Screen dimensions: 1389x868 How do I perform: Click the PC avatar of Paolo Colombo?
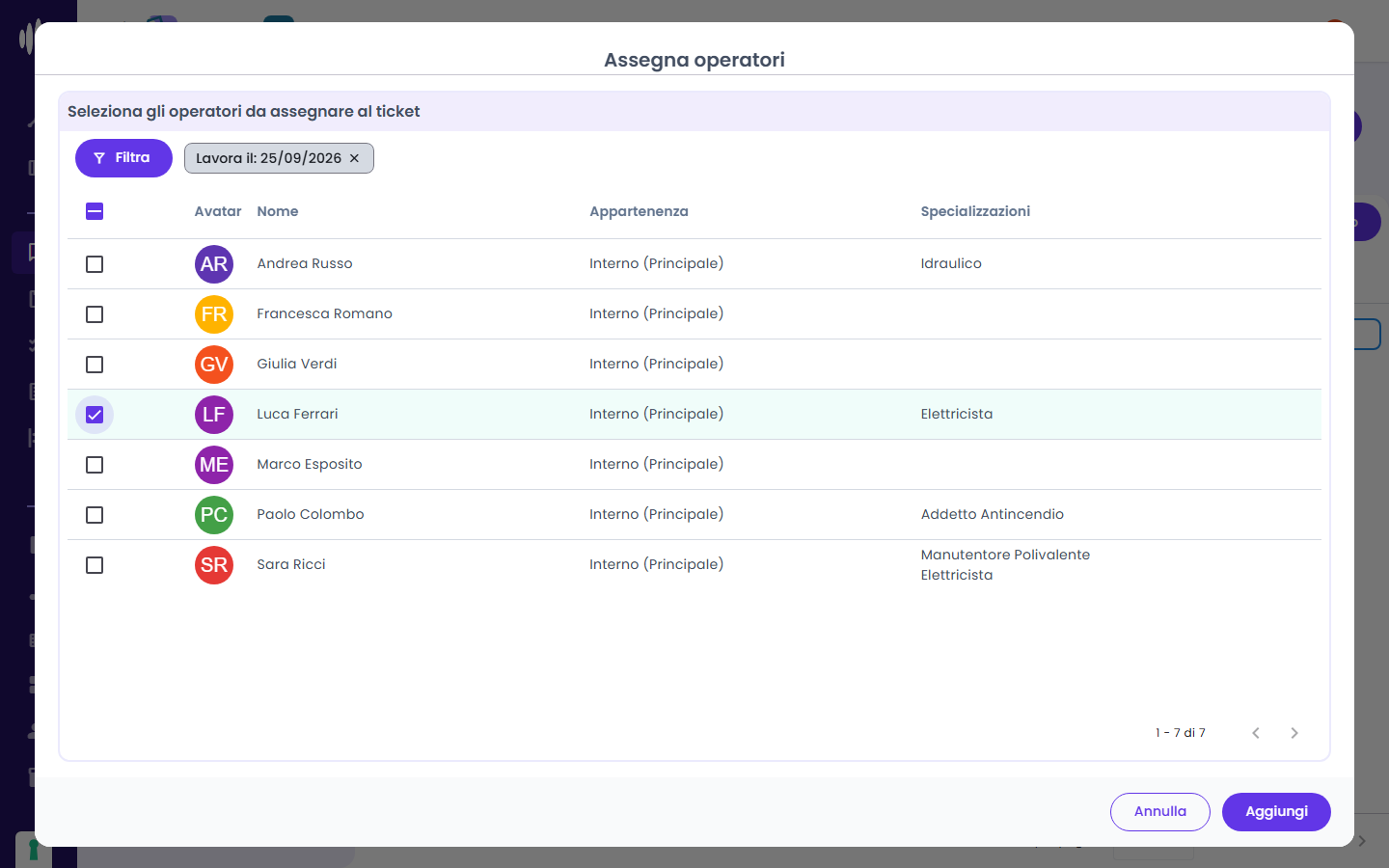pyautogui.click(x=214, y=515)
